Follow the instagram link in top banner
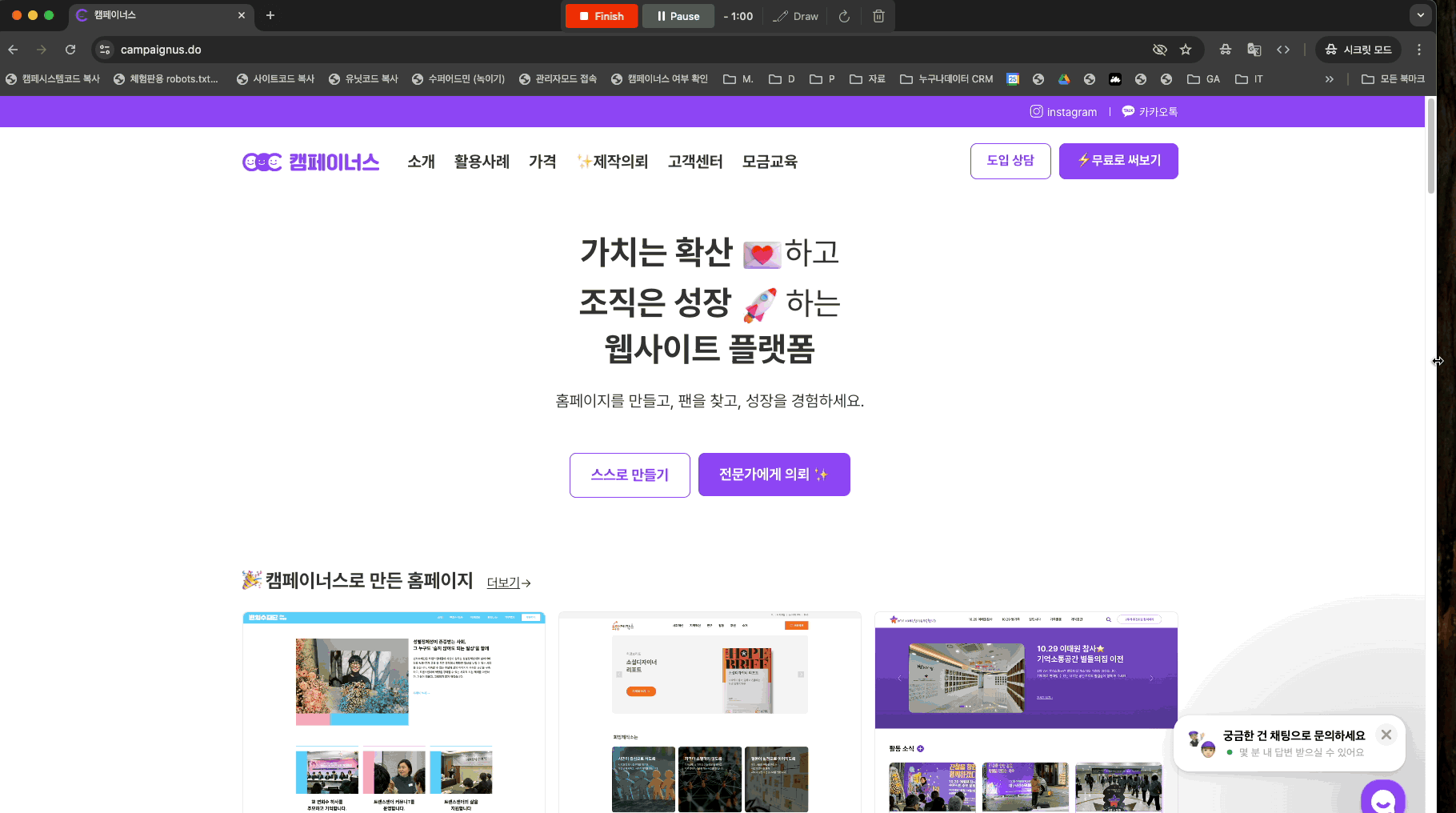 click(x=1063, y=112)
